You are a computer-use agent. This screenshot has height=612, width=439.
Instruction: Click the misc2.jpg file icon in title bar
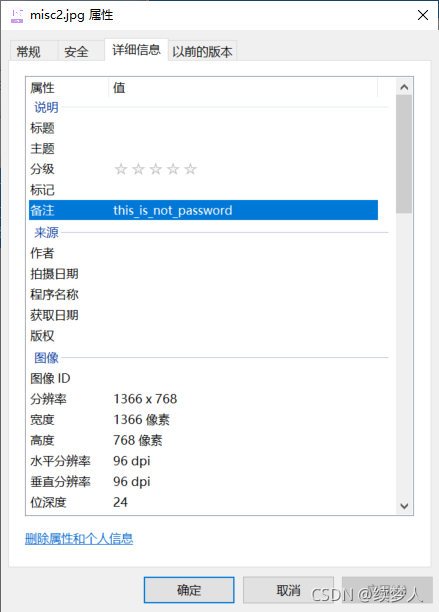tap(17, 16)
